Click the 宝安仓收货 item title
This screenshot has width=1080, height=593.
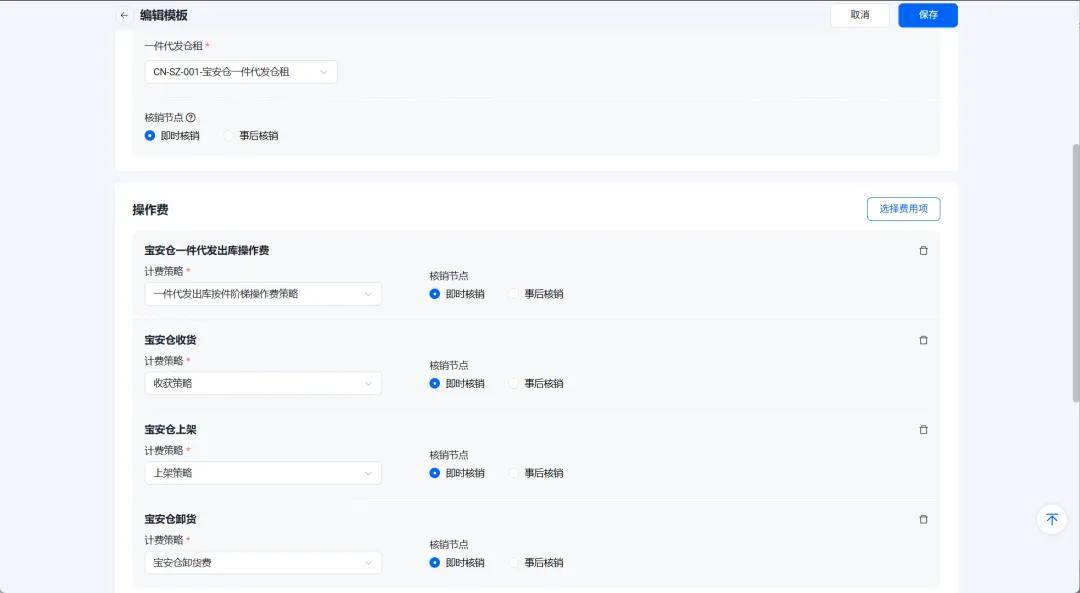170,340
